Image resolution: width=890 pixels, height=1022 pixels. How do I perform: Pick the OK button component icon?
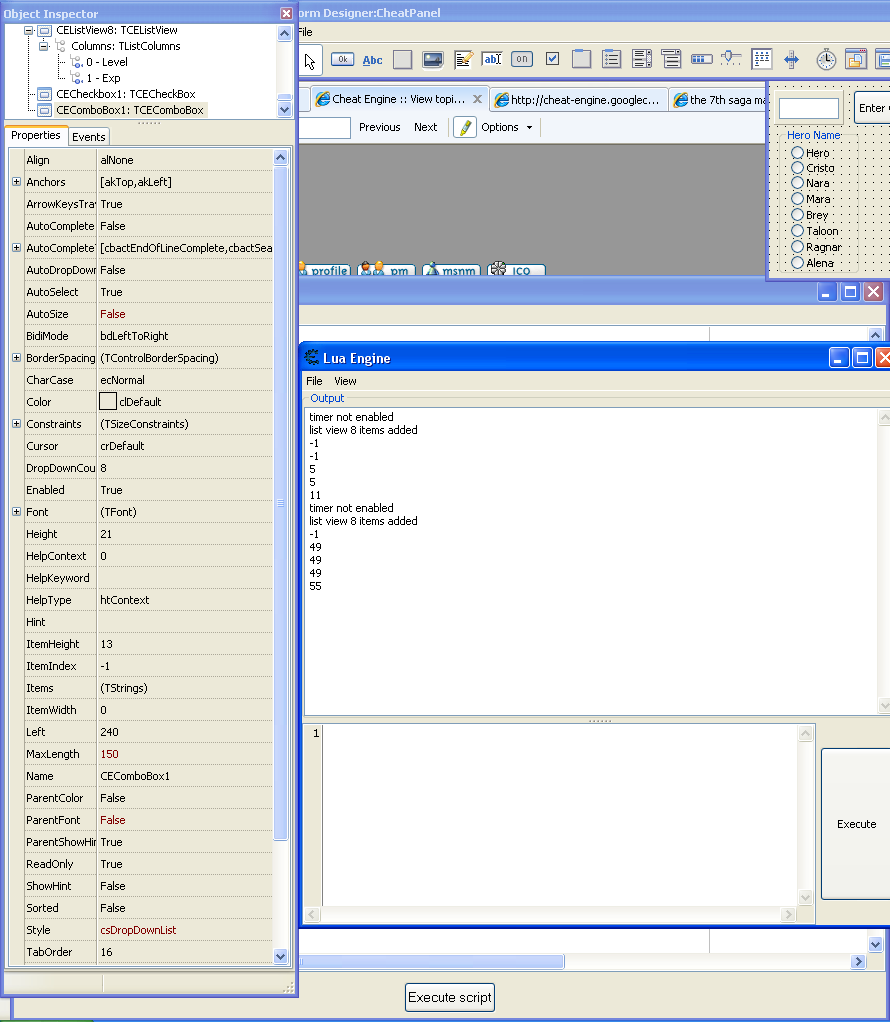(x=342, y=60)
